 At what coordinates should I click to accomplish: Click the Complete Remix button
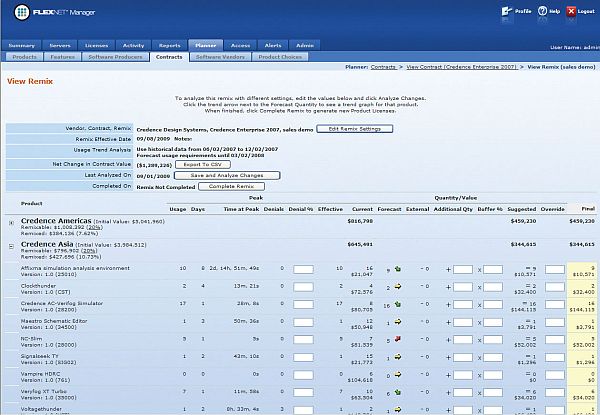pos(232,186)
